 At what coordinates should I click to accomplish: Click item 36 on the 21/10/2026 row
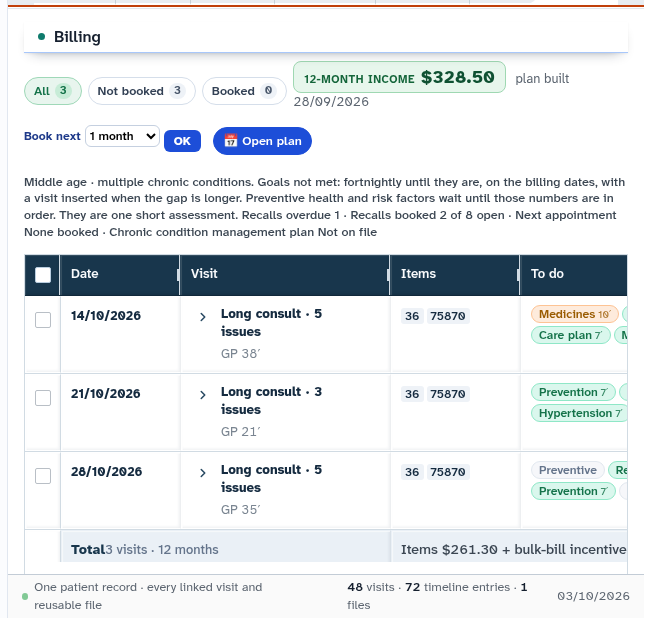pos(412,394)
